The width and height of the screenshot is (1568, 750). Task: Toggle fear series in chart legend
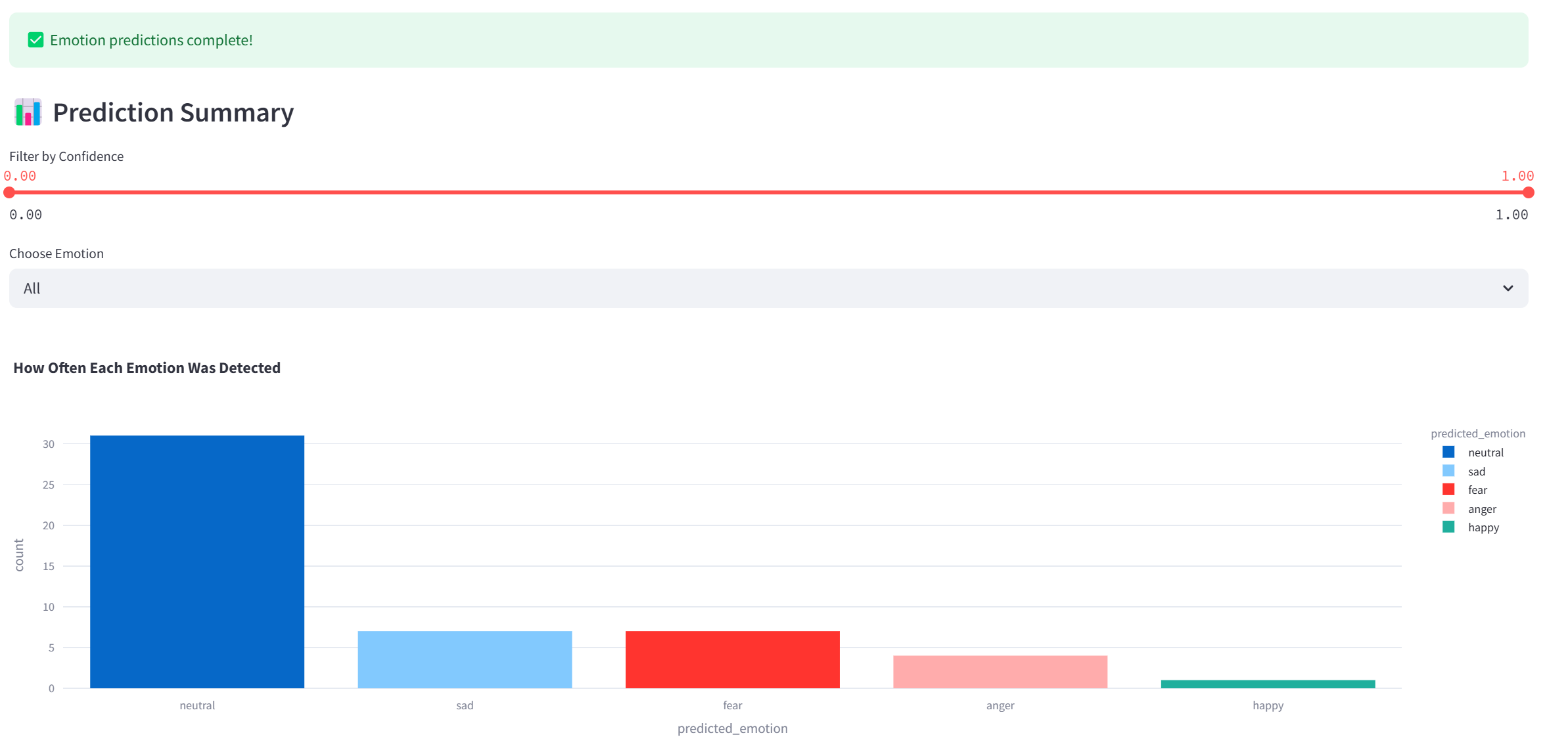[x=1477, y=490]
